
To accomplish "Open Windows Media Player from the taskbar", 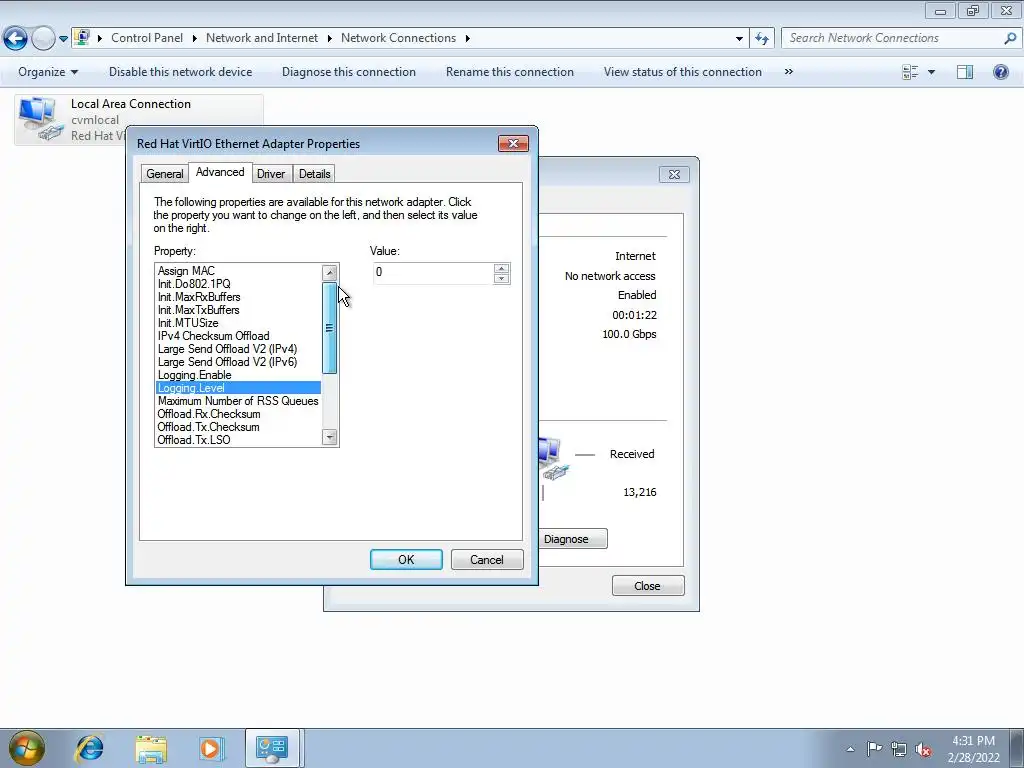I will [x=212, y=748].
